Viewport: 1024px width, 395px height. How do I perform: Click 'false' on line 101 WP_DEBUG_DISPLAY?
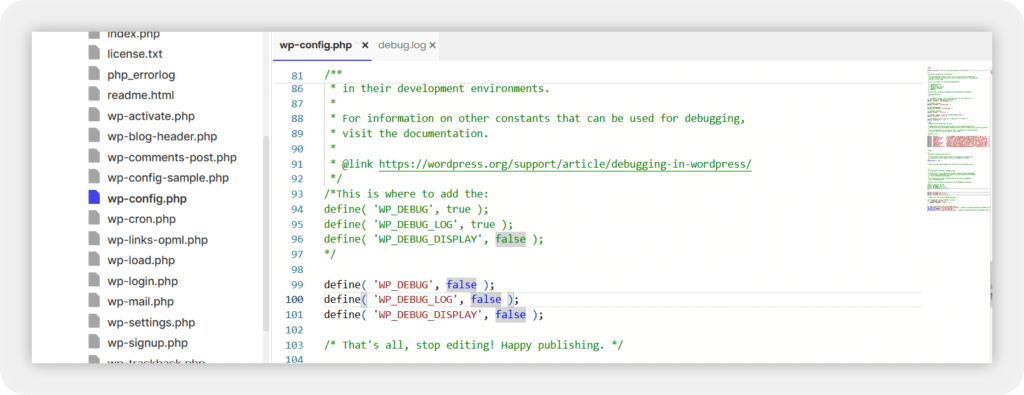pos(510,315)
